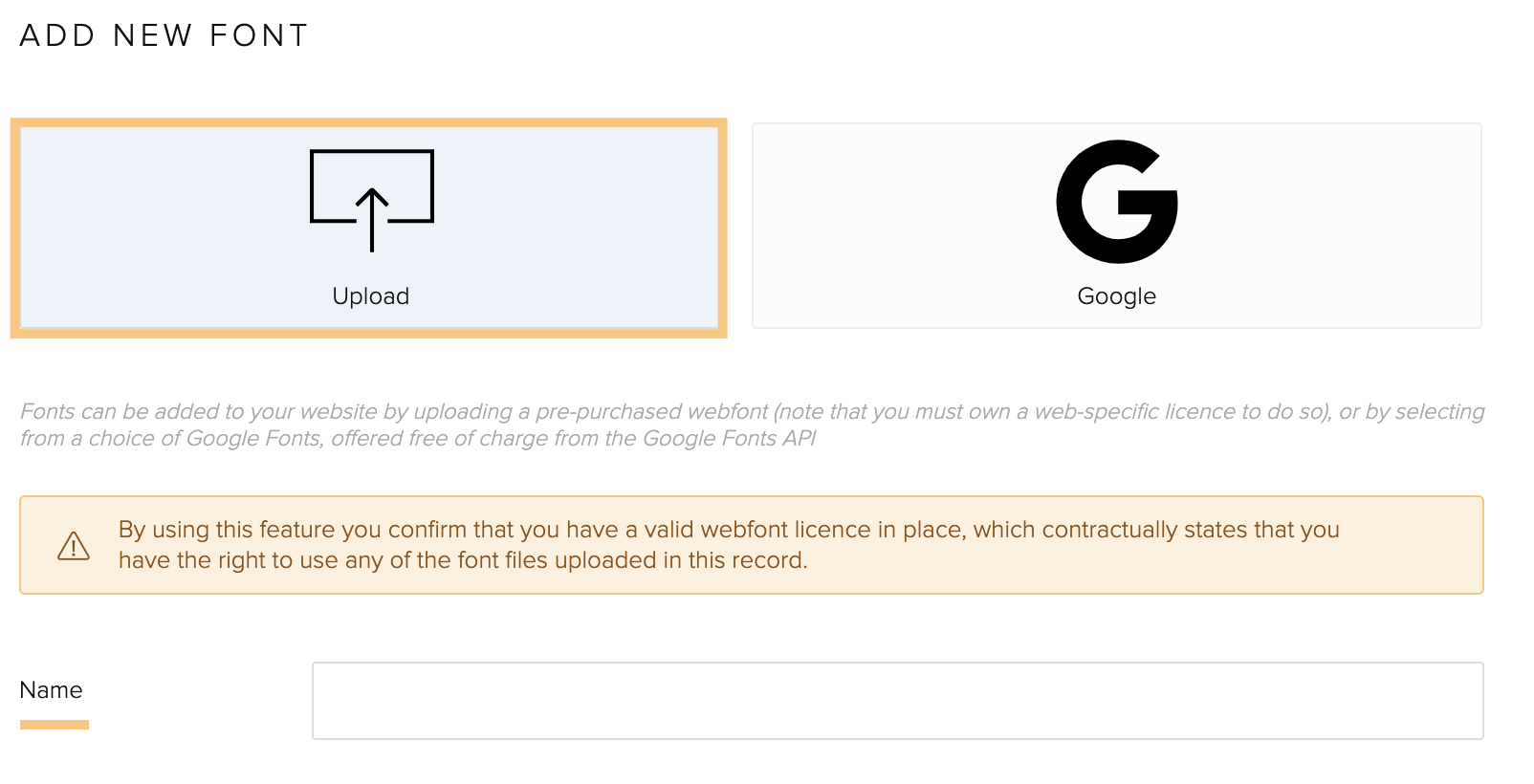Image resolution: width=1534 pixels, height=784 pixels.
Task: Choose the Google font source tile
Action: pyautogui.click(x=1117, y=226)
